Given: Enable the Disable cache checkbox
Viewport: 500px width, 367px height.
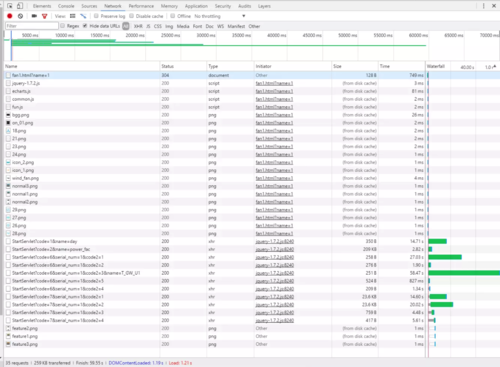Looking at the screenshot, I should click(132, 16).
